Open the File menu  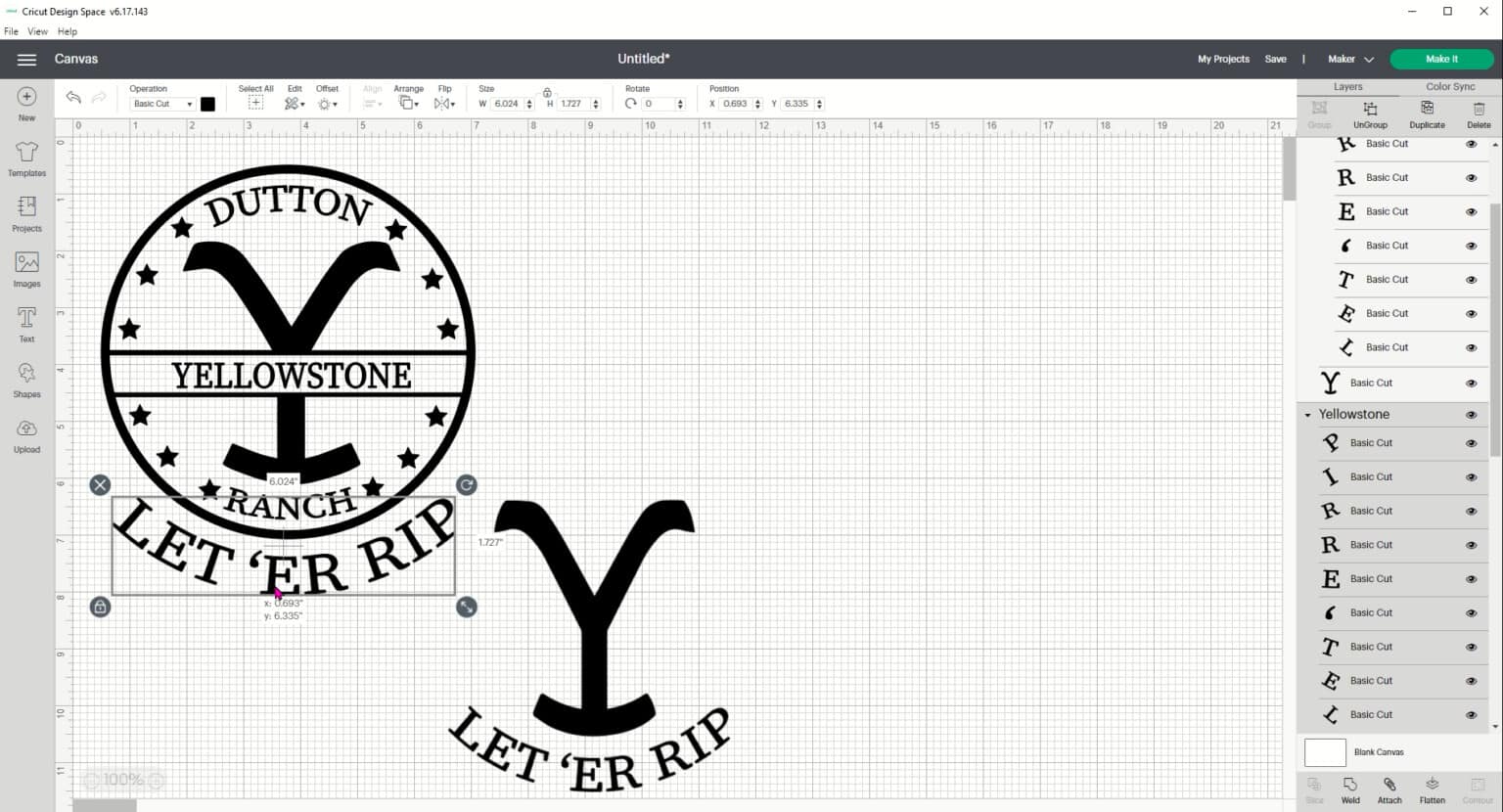[11, 30]
